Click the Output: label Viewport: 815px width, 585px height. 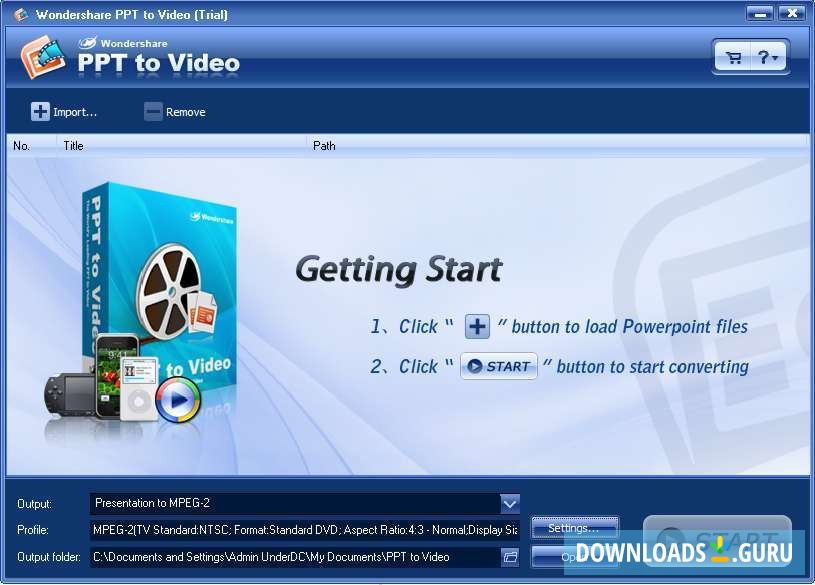(34, 504)
